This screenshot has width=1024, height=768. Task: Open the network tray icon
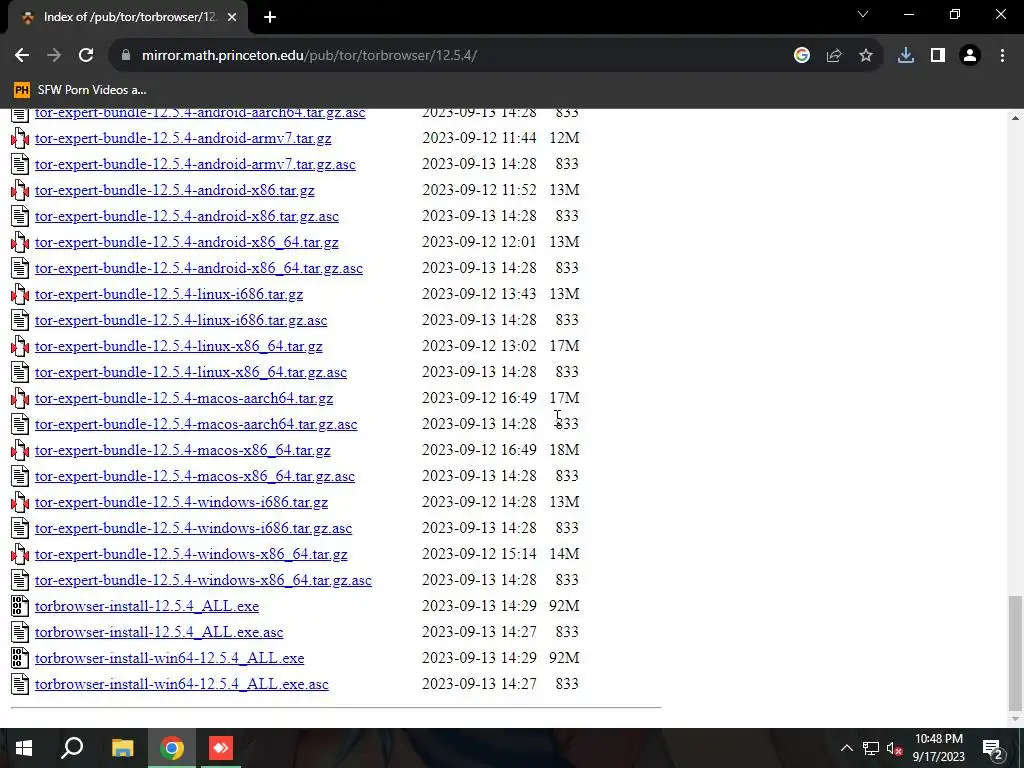[x=871, y=748]
